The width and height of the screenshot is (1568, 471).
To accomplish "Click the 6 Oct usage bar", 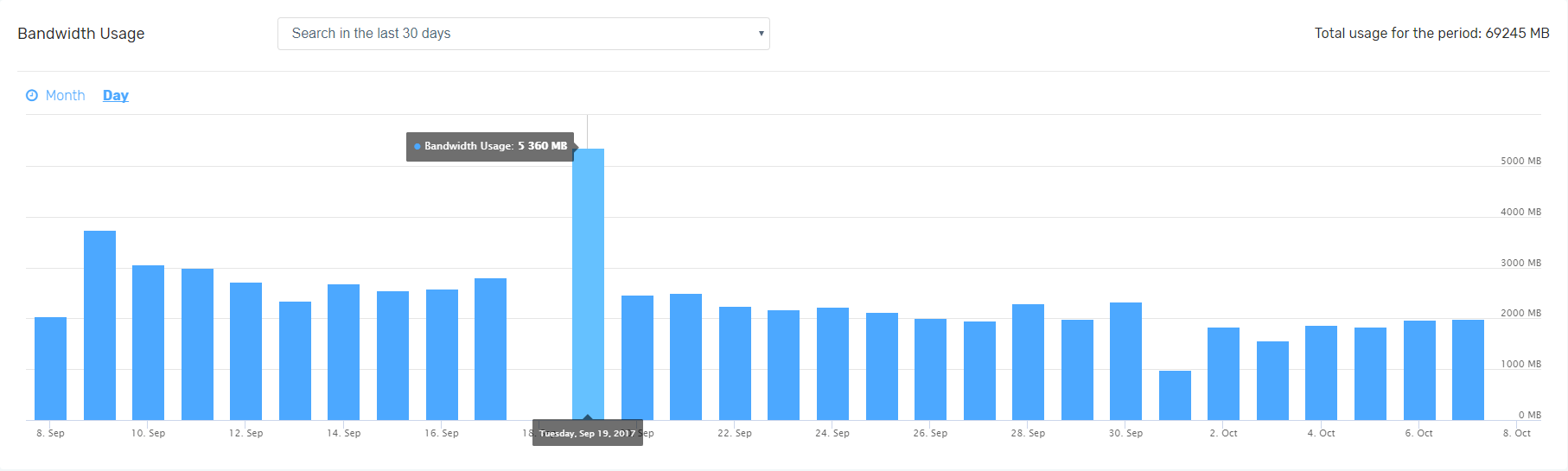I will (1419, 371).
